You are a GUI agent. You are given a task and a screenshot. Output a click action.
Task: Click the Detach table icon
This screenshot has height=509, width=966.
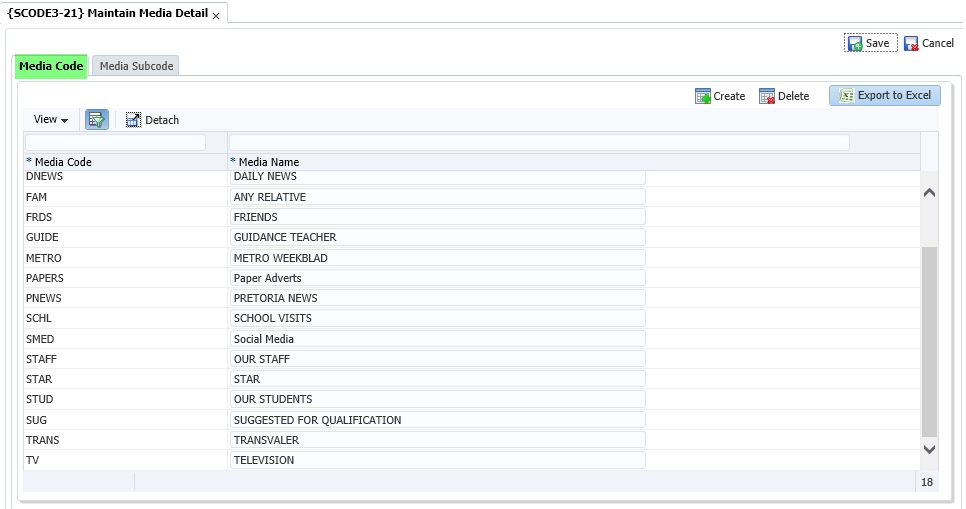(x=133, y=120)
